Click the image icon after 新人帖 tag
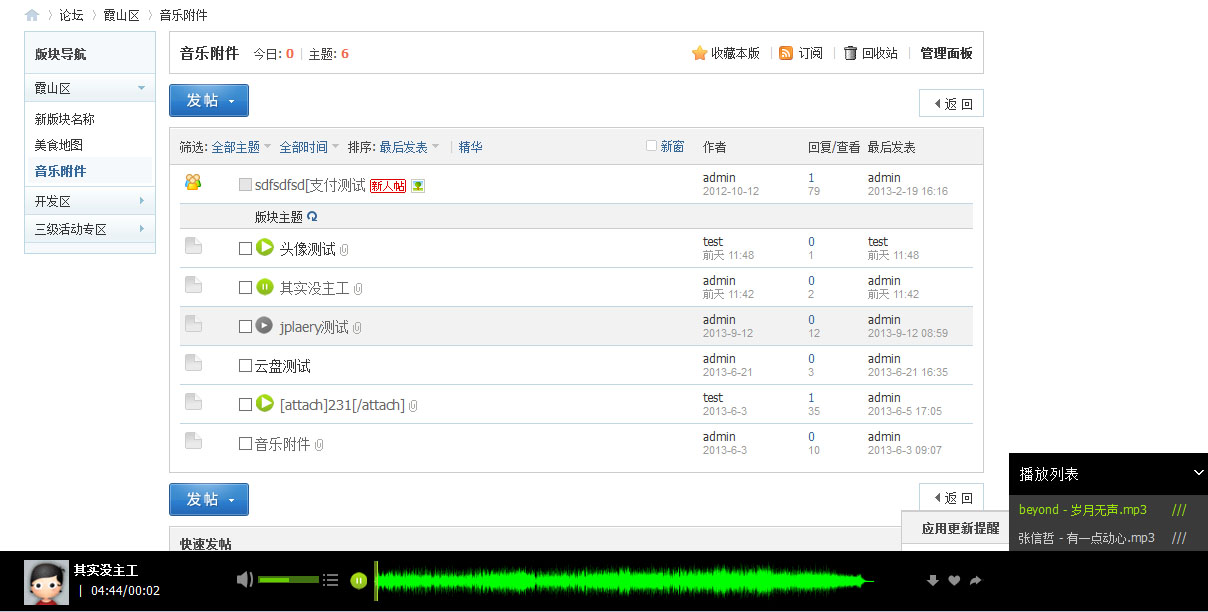Image resolution: width=1208 pixels, height=612 pixels. point(418,185)
